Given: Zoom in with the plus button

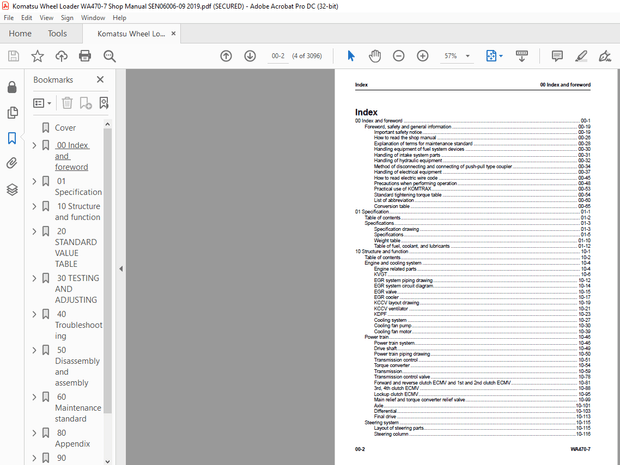Looking at the screenshot, I should tap(423, 56).
